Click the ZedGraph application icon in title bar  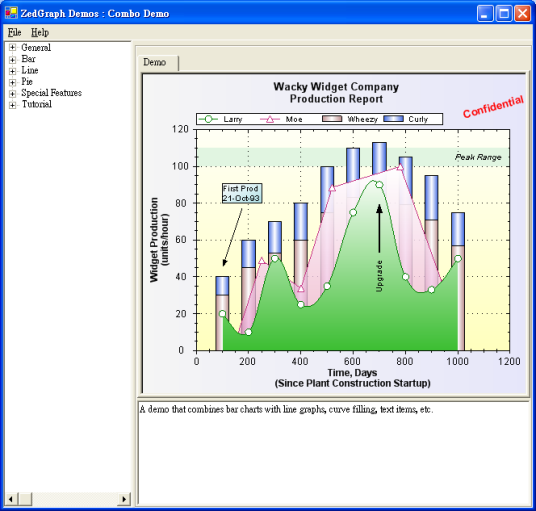coord(11,13)
